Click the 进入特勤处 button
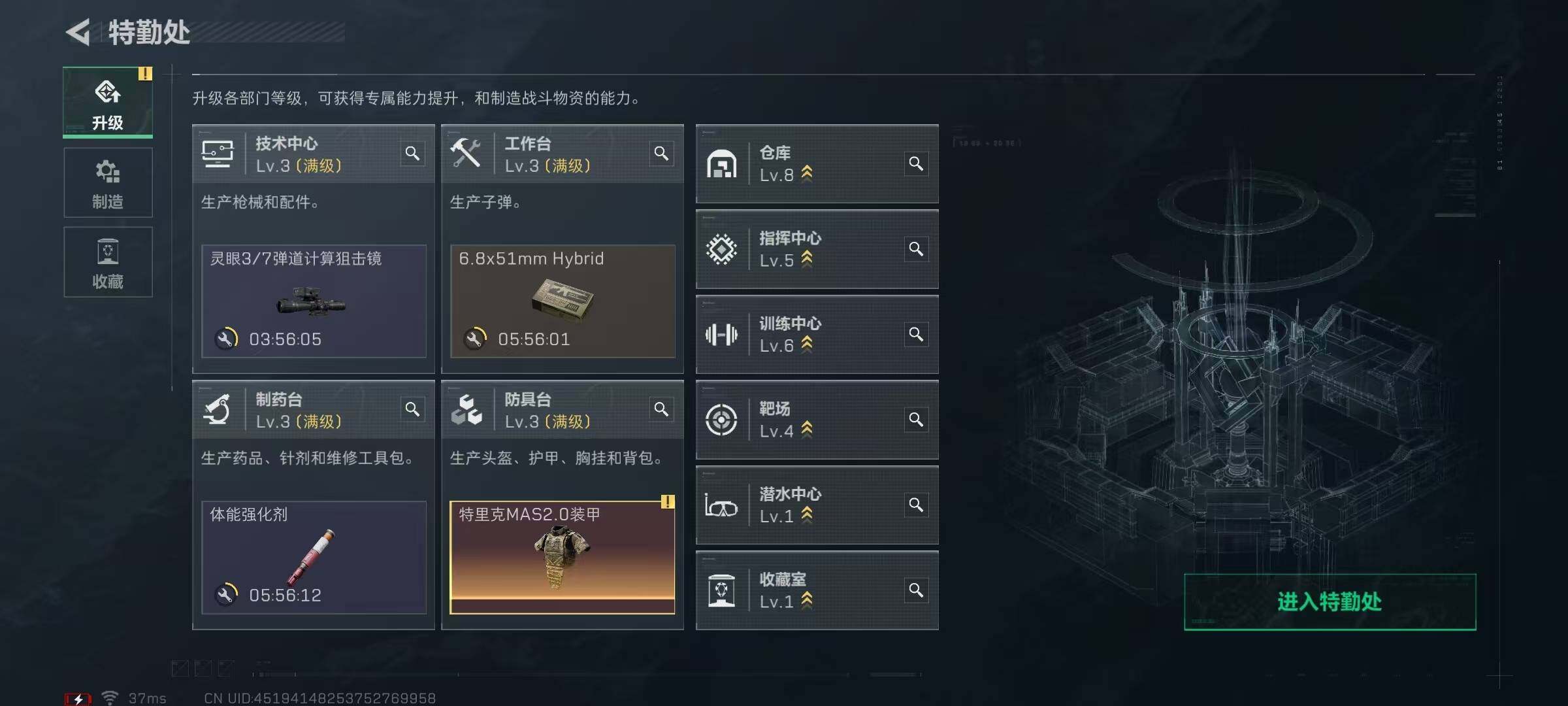 pos(1330,602)
